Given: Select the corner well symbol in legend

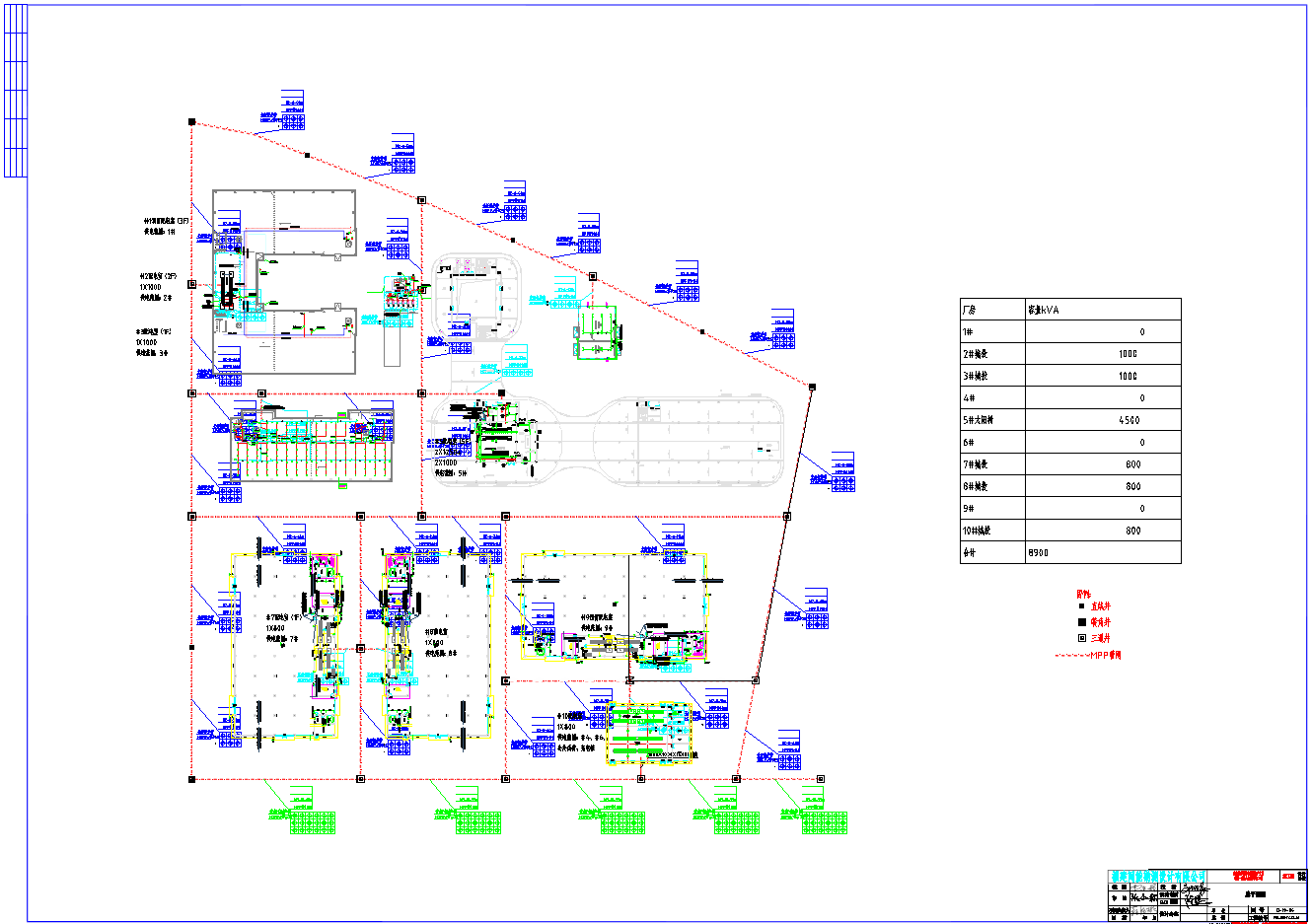Looking at the screenshot, I should pos(1082,622).
